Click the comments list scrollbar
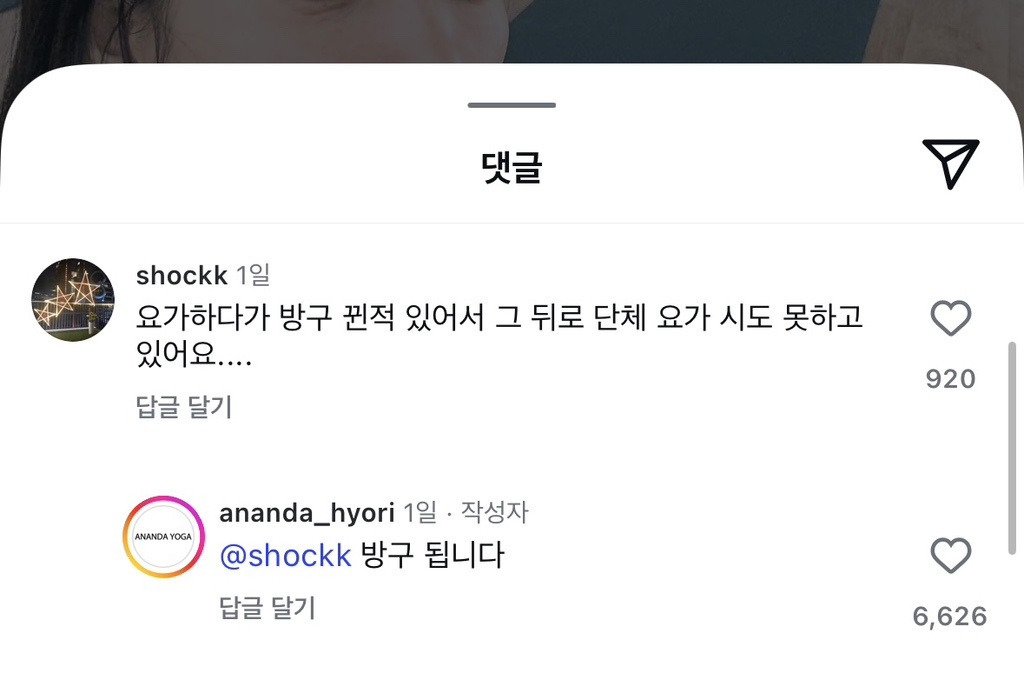The height and width of the screenshot is (680, 1024). coord(1012,448)
